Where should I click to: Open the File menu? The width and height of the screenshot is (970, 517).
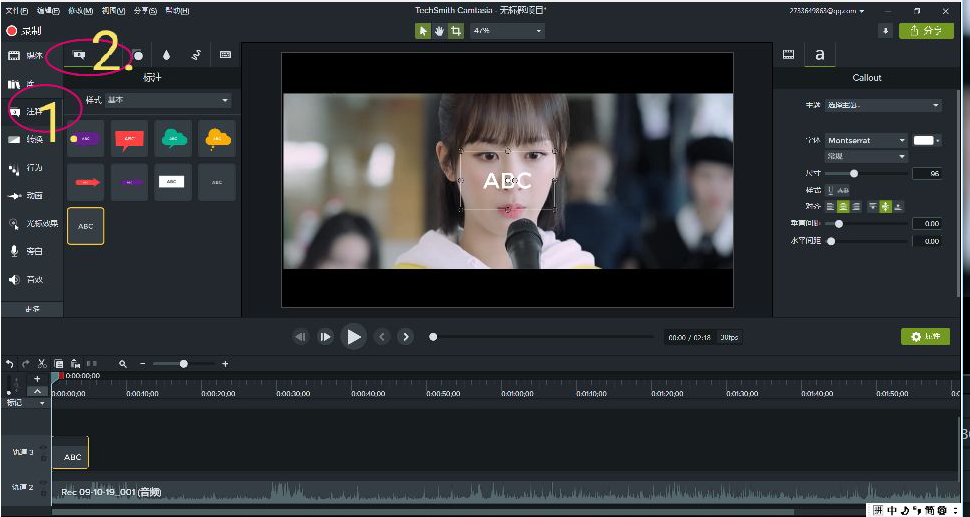16,11
